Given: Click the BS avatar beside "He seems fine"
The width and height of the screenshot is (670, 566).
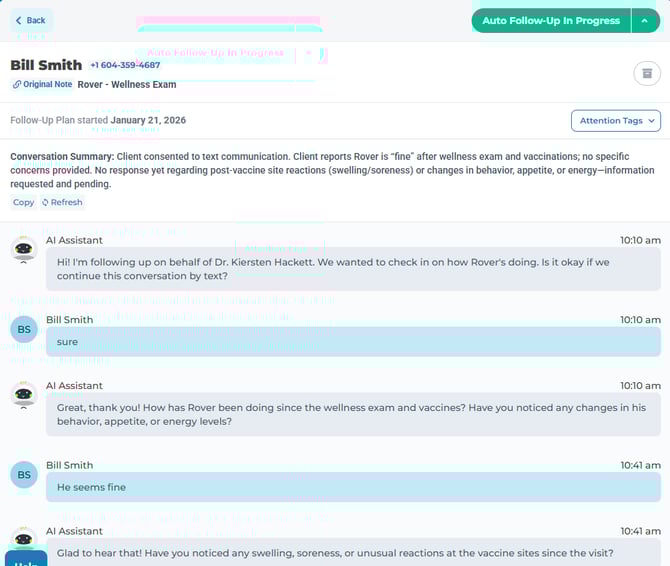Looking at the screenshot, I should 24,475.
